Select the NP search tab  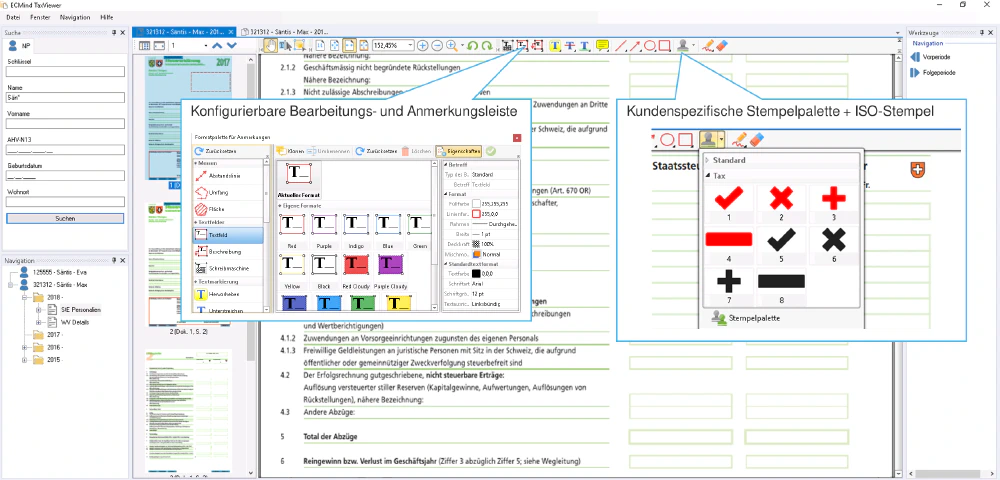click(x=18, y=45)
